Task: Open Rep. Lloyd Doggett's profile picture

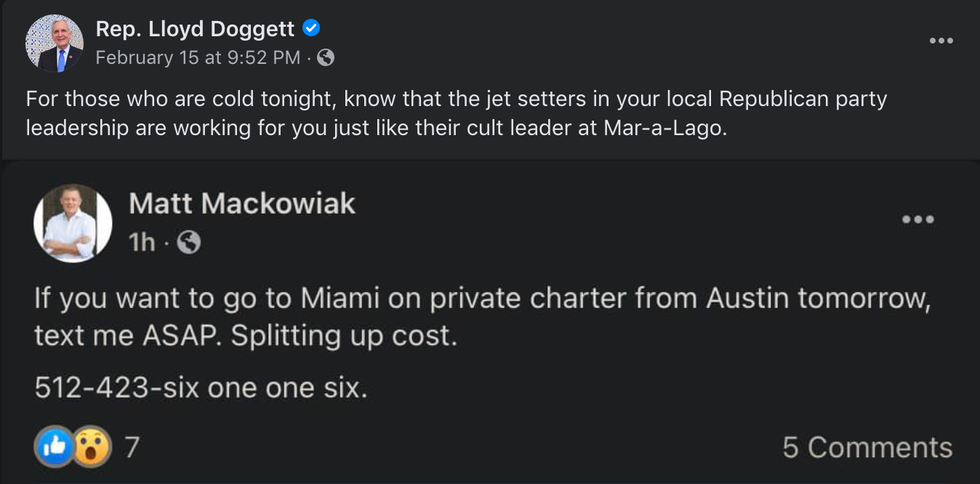Action: tap(53, 43)
